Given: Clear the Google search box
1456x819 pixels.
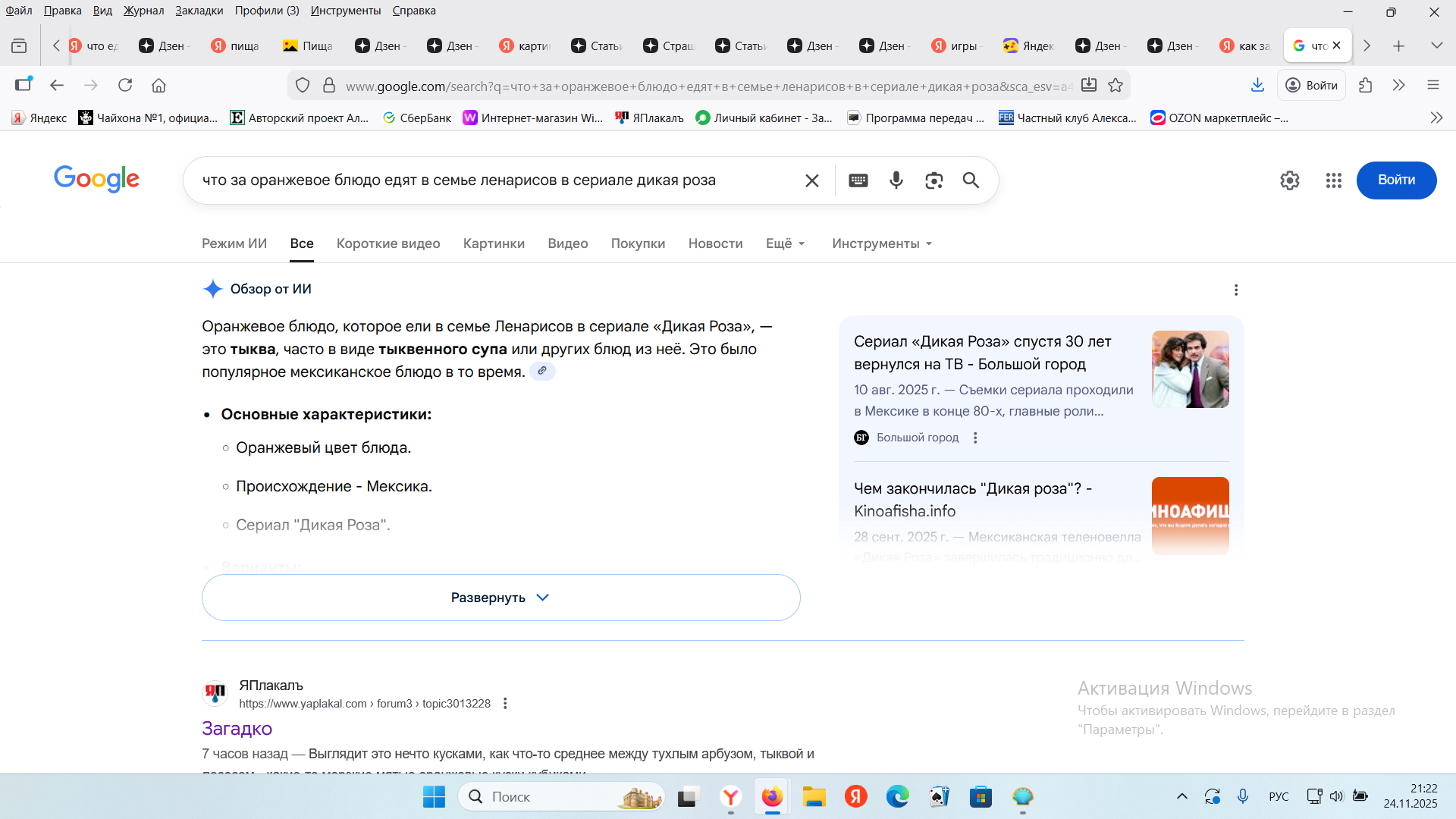Looking at the screenshot, I should (x=812, y=180).
